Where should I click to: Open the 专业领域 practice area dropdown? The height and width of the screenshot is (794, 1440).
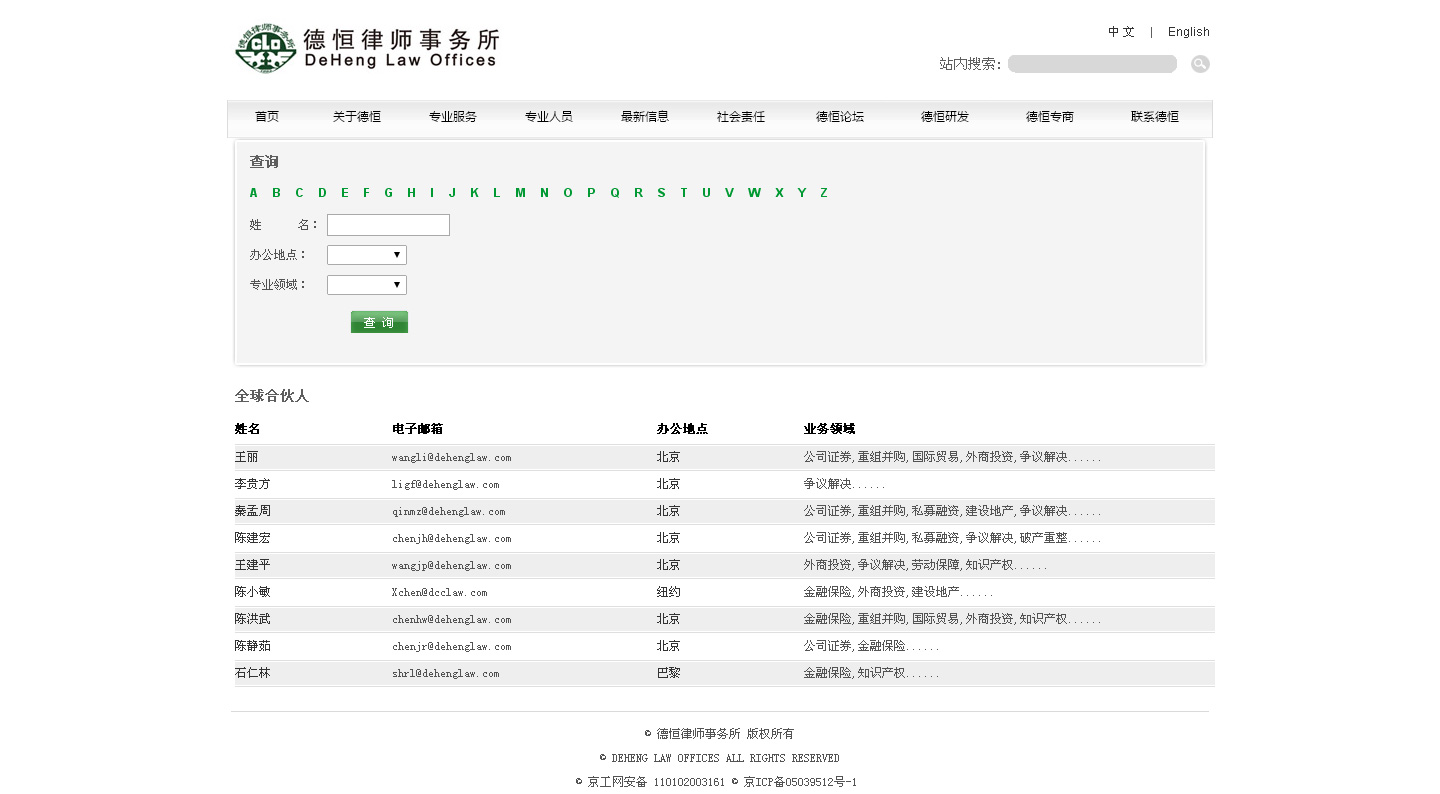[367, 285]
